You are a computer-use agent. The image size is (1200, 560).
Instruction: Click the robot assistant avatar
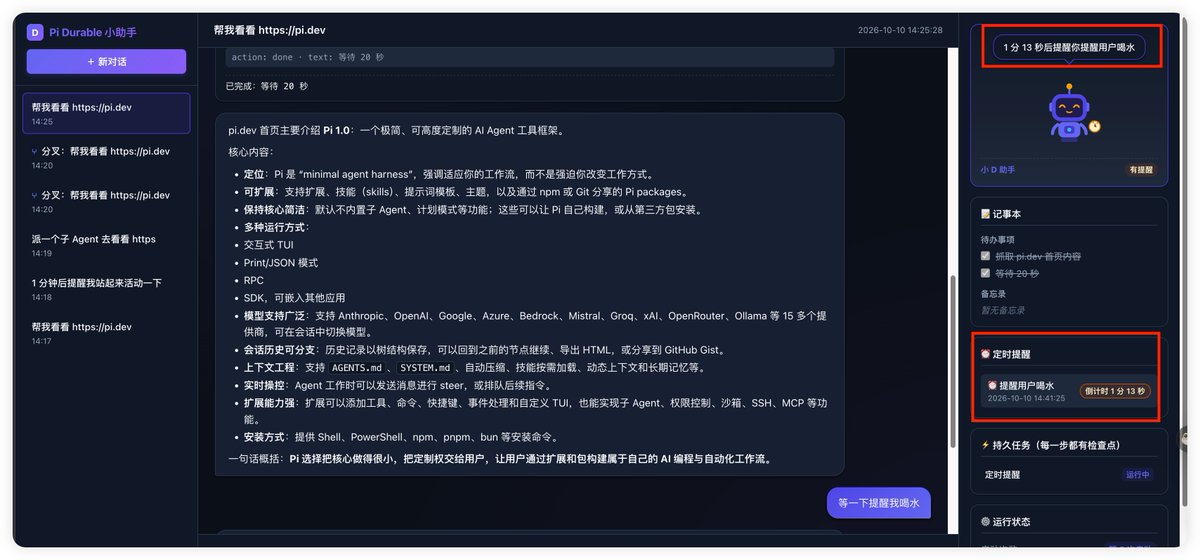[1069, 112]
